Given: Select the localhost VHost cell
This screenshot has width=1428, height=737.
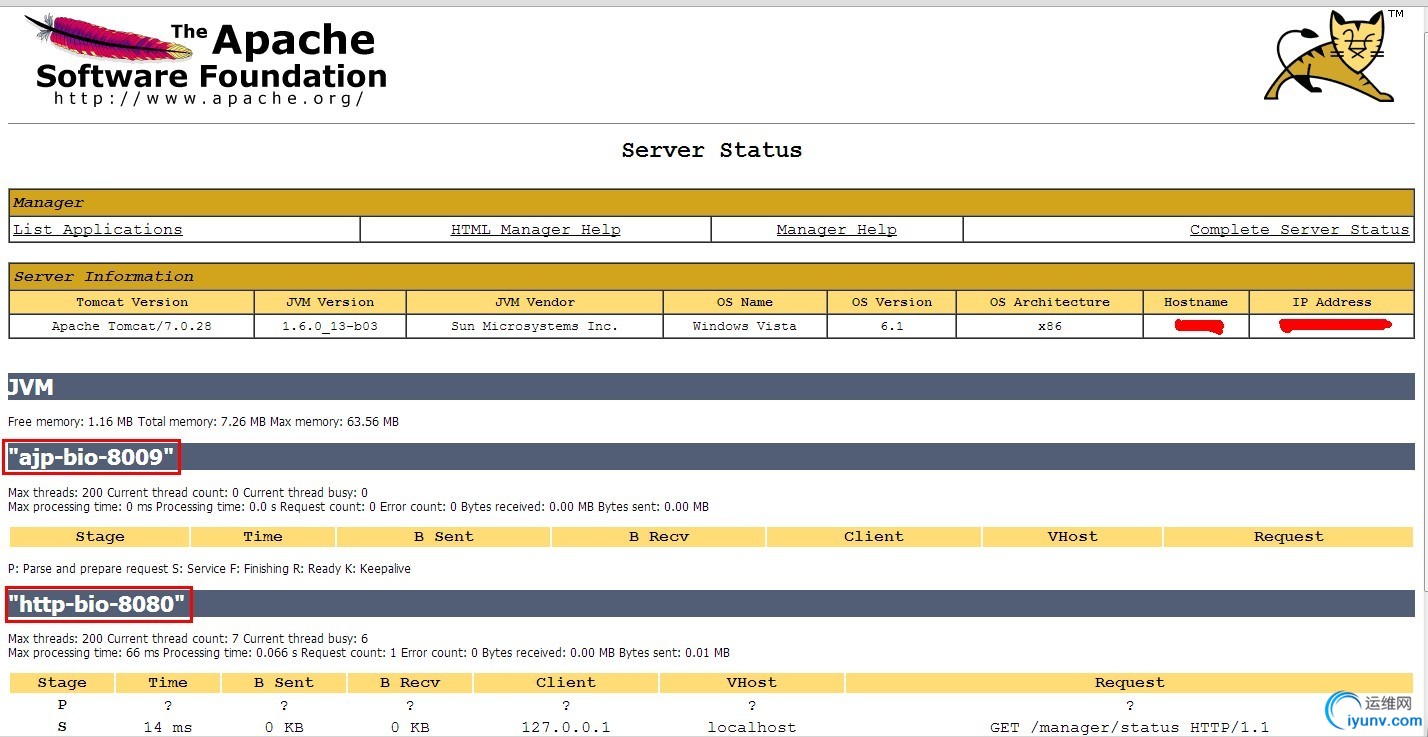Looking at the screenshot, I should (x=751, y=727).
